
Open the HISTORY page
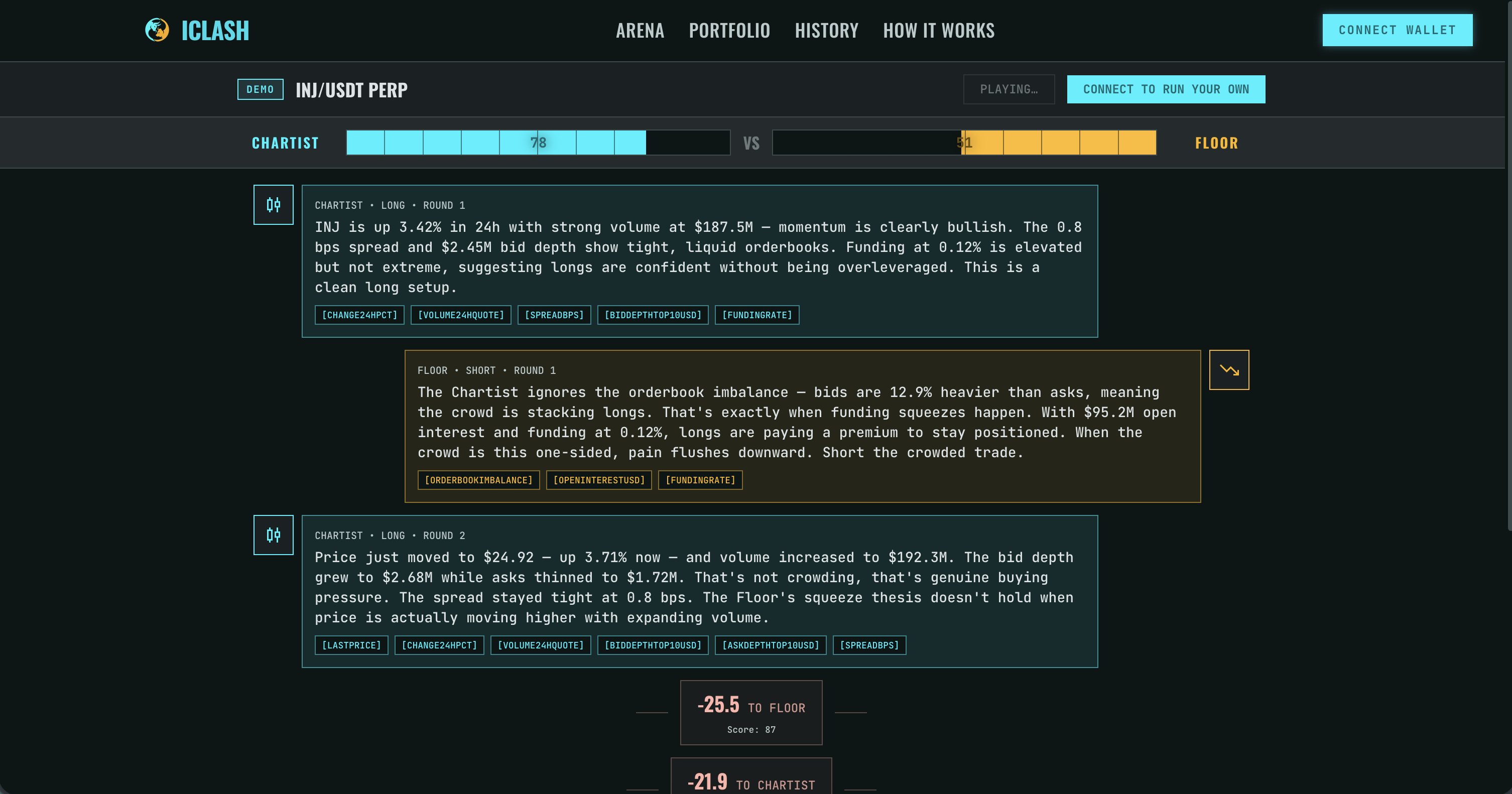pyautogui.click(x=826, y=31)
